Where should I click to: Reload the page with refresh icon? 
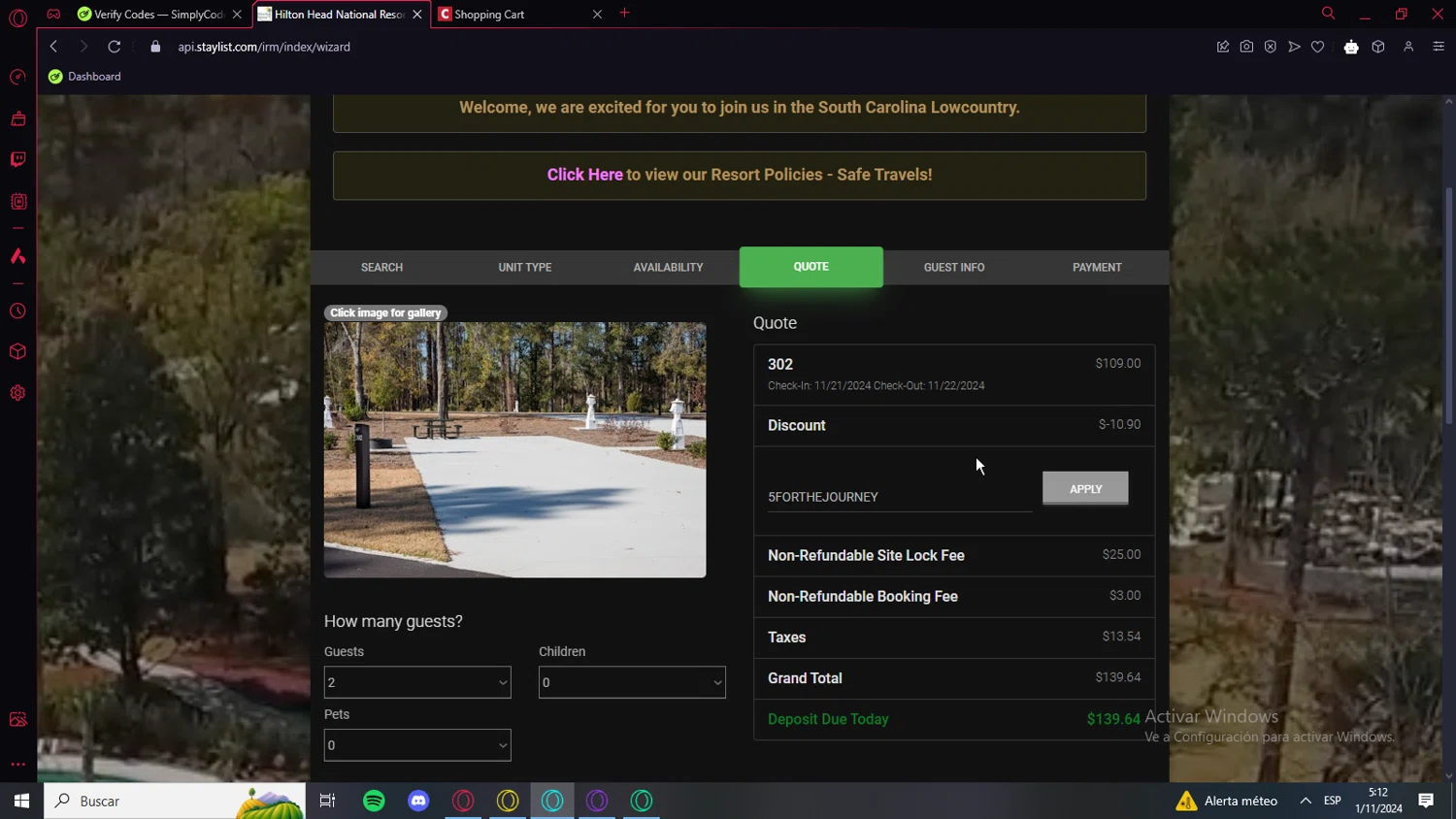[114, 47]
